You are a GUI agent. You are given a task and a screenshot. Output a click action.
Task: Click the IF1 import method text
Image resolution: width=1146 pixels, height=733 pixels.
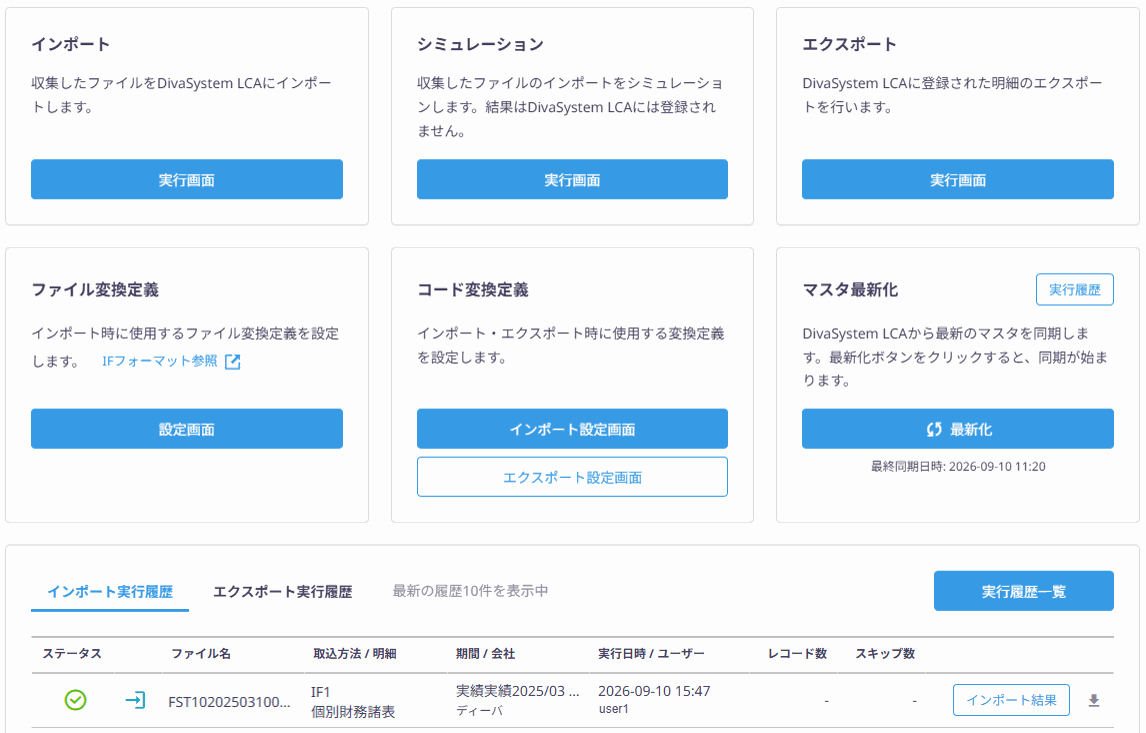click(x=321, y=691)
